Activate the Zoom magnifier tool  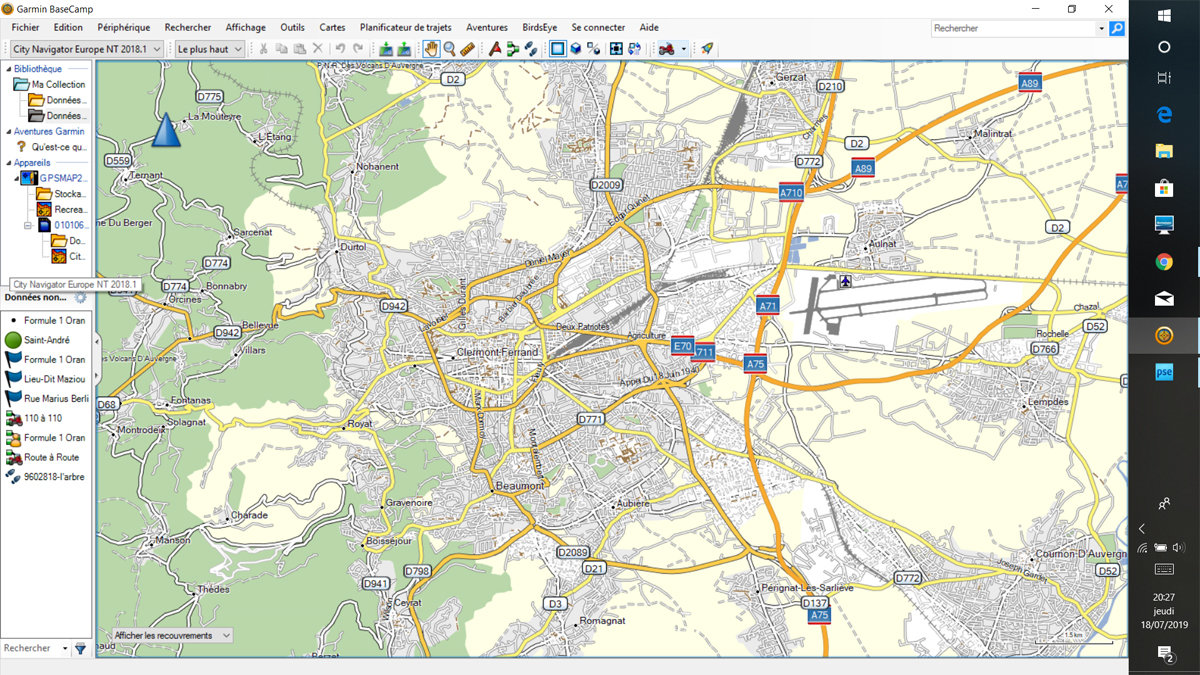tap(449, 48)
